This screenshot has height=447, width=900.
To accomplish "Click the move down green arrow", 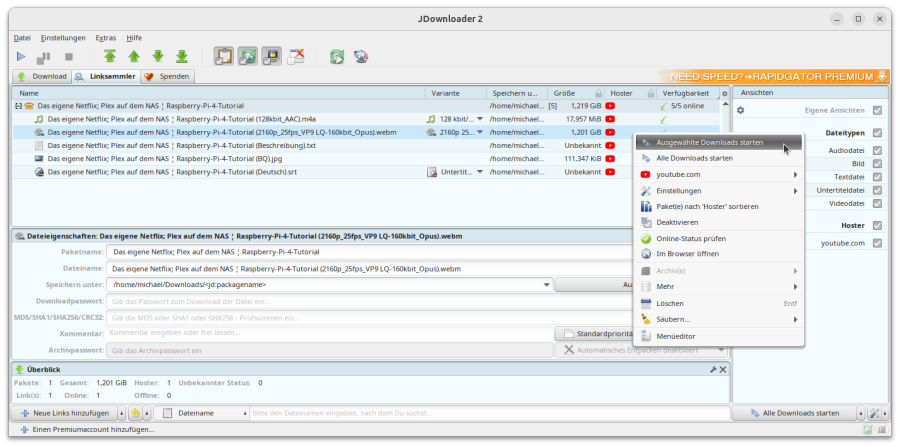I will coord(158,56).
